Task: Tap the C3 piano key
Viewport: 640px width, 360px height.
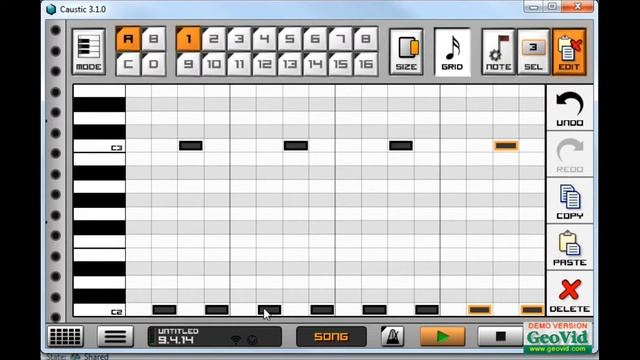Action: point(99,146)
